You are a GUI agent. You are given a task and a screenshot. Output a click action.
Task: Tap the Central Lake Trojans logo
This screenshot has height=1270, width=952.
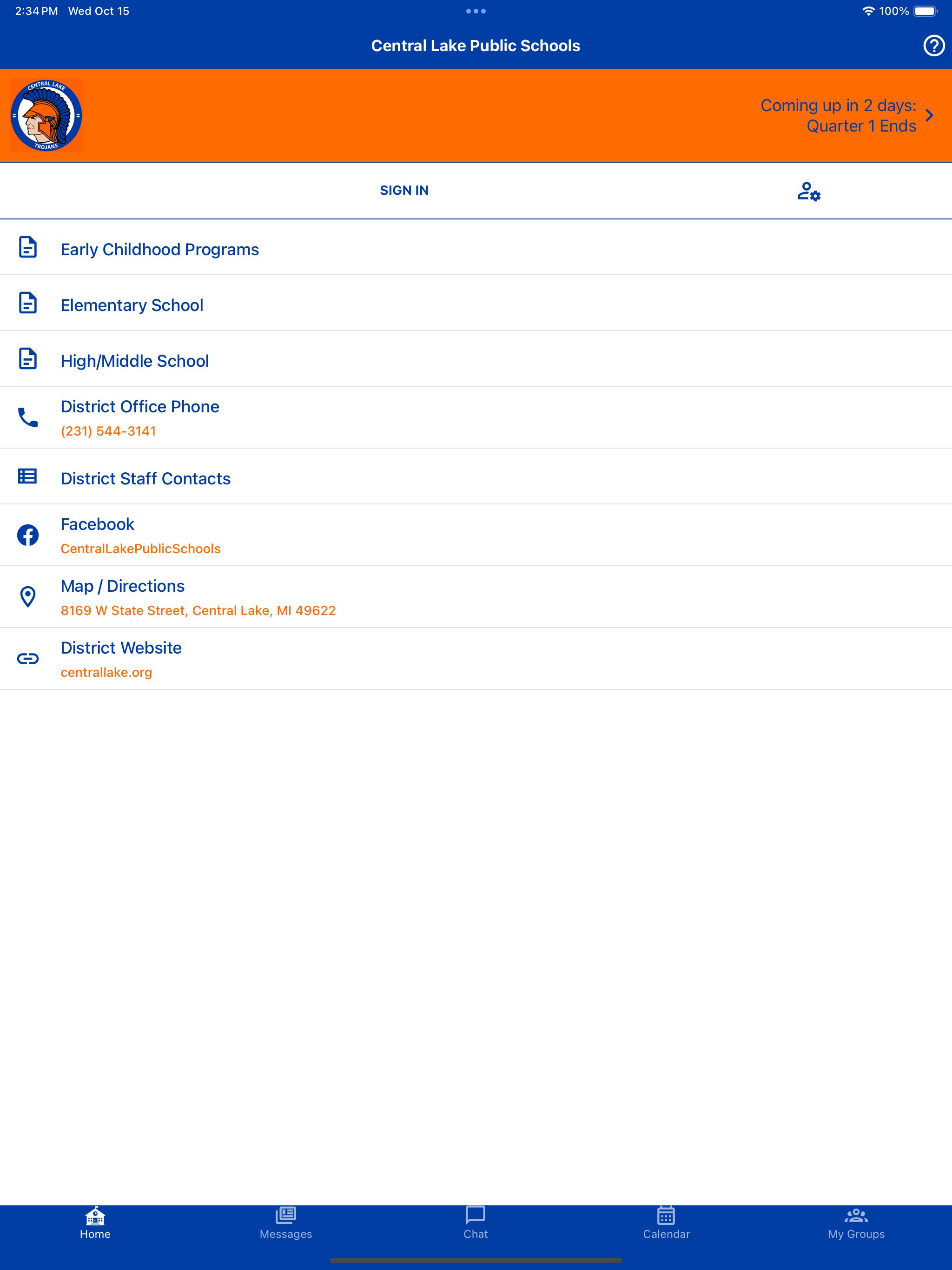[46, 115]
